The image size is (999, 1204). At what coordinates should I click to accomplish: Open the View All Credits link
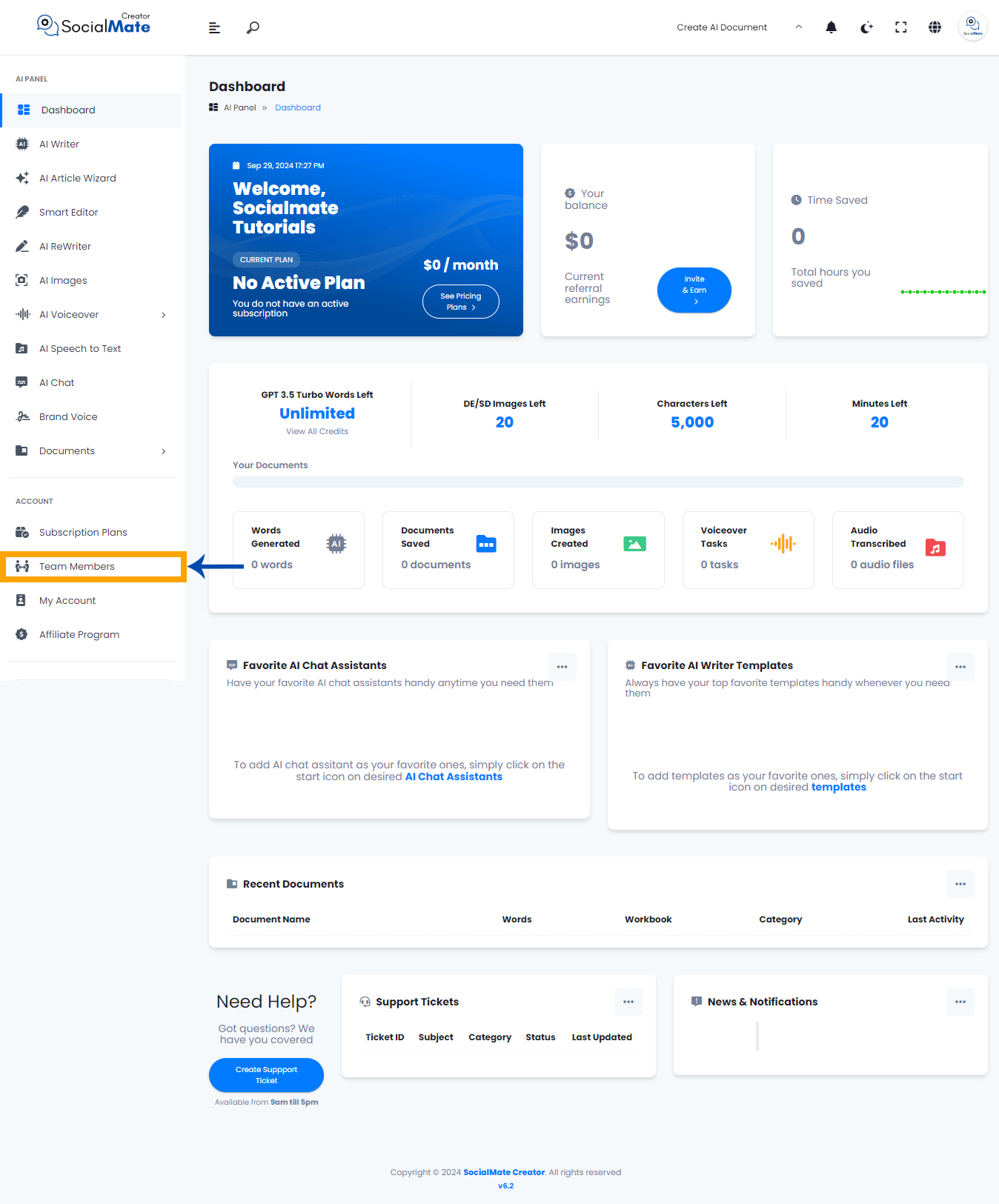click(317, 431)
